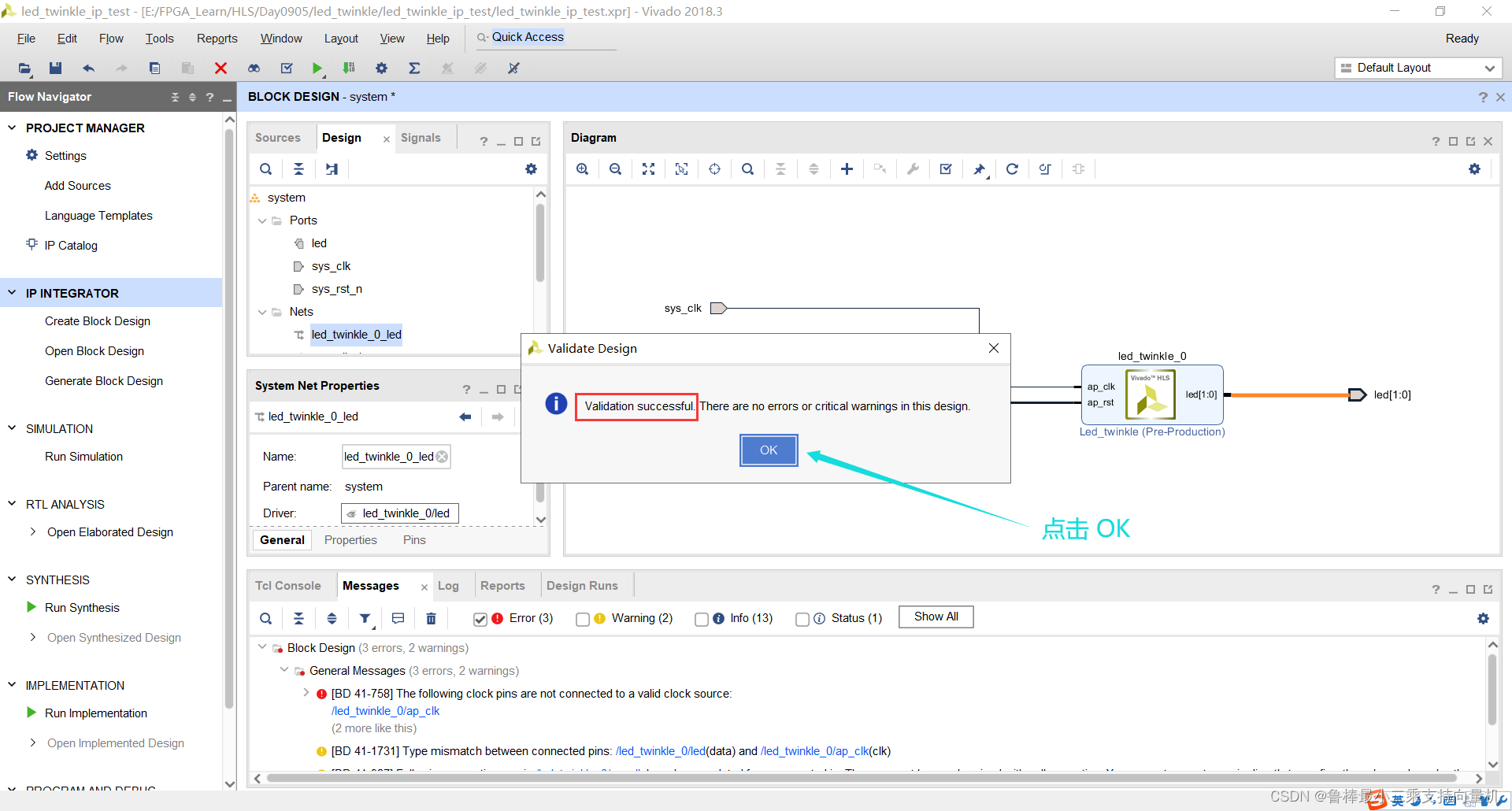Screen dimensions: 1512x811
Task: Switch to the Design Runs tab
Action: click(582, 586)
